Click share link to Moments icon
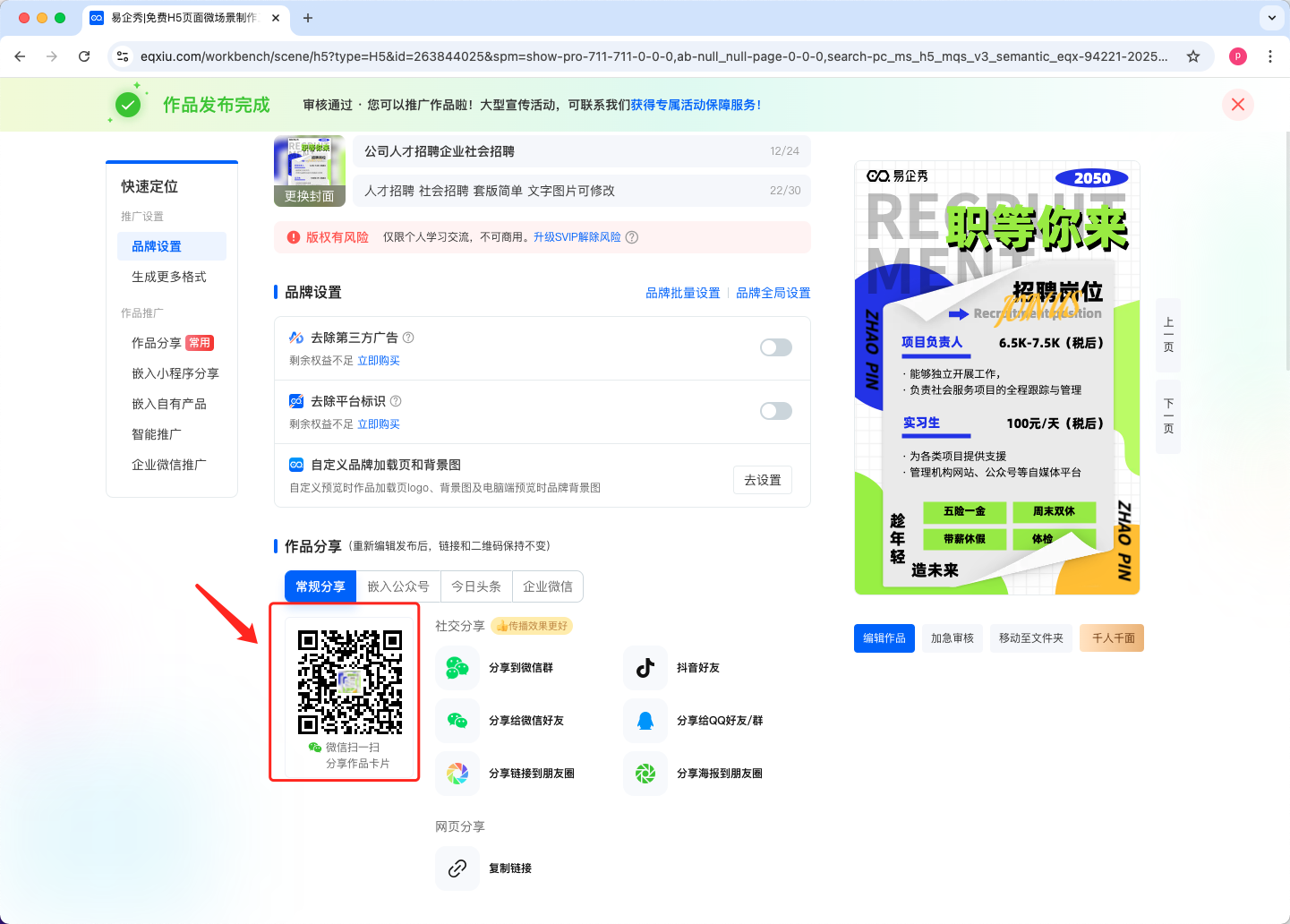The width and height of the screenshot is (1290, 924). pos(457,774)
